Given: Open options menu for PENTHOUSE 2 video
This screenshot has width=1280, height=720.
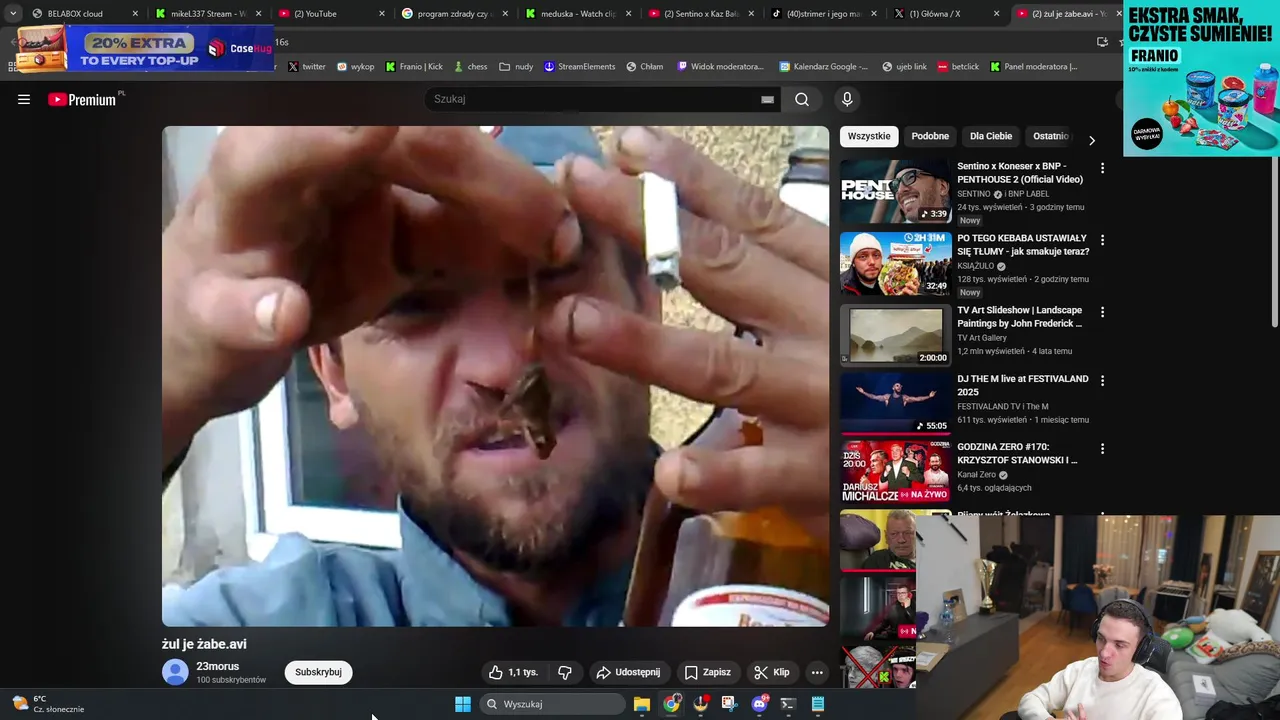Looking at the screenshot, I should pyautogui.click(x=1102, y=168).
